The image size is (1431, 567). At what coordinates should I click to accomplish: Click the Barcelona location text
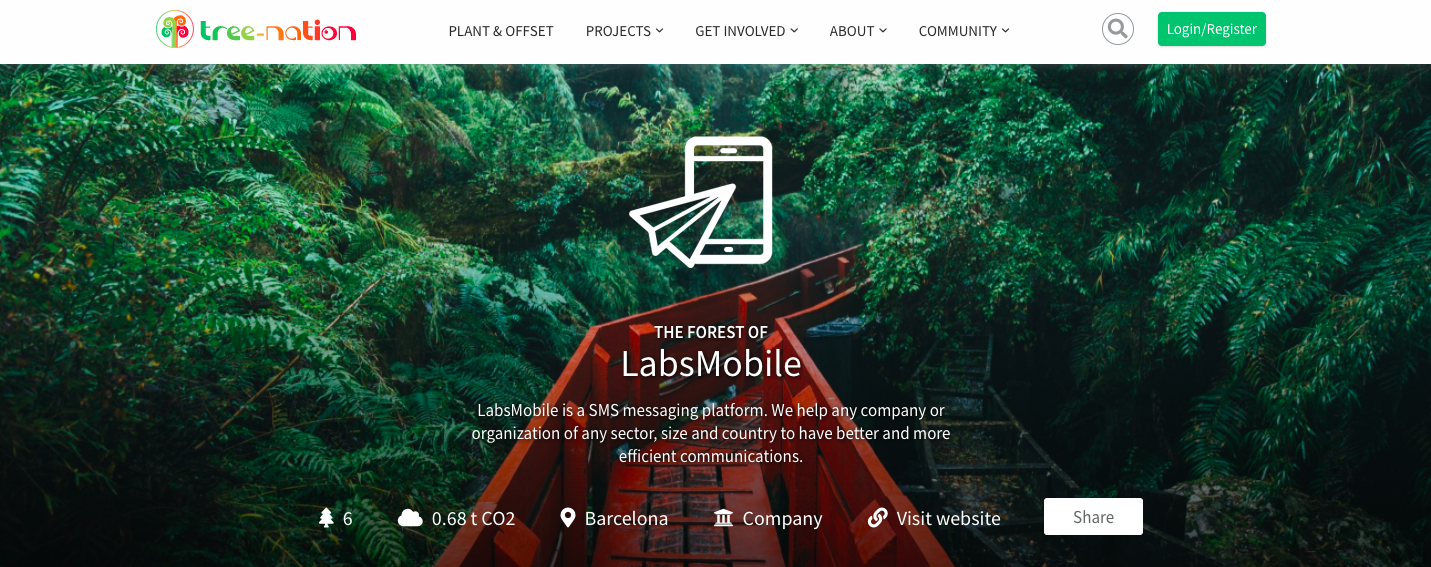626,518
